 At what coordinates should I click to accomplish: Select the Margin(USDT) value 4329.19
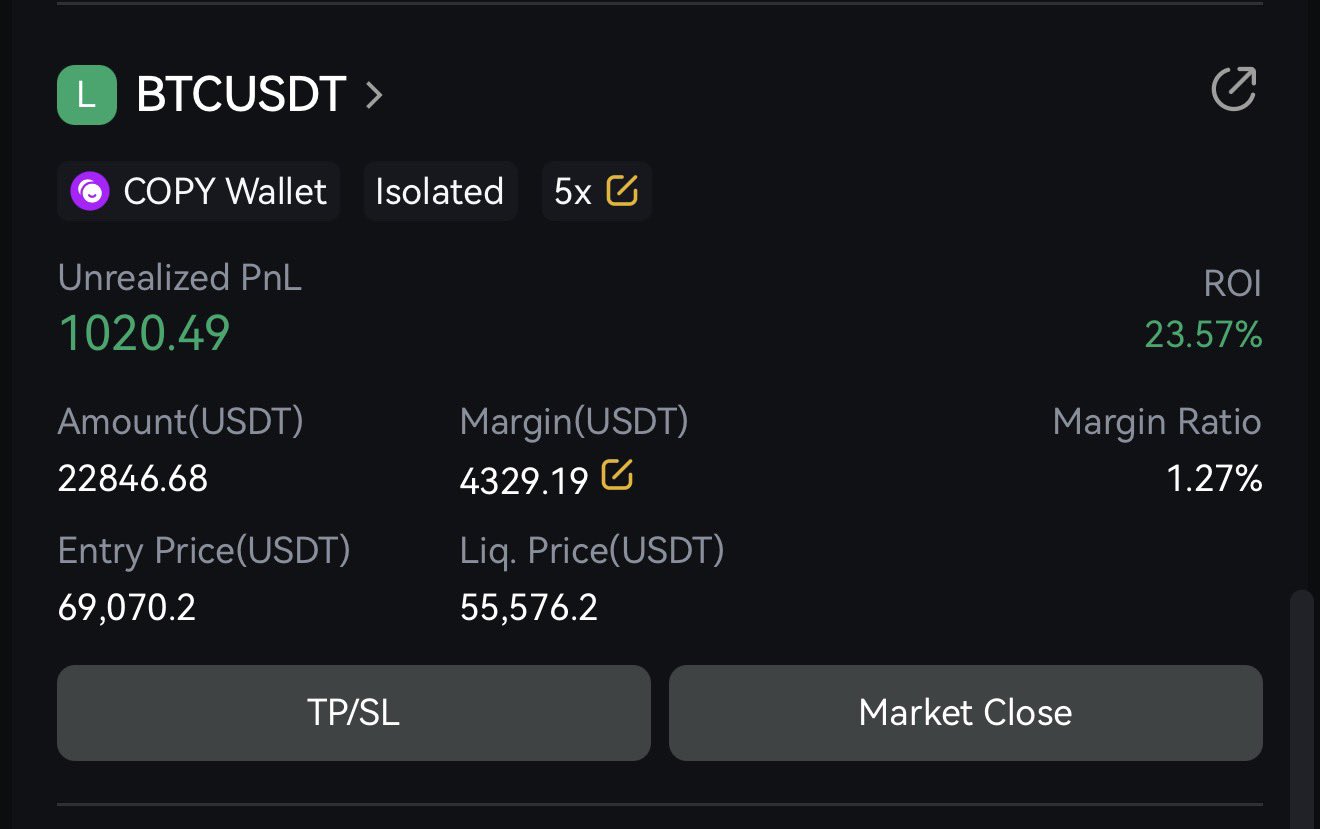click(524, 481)
